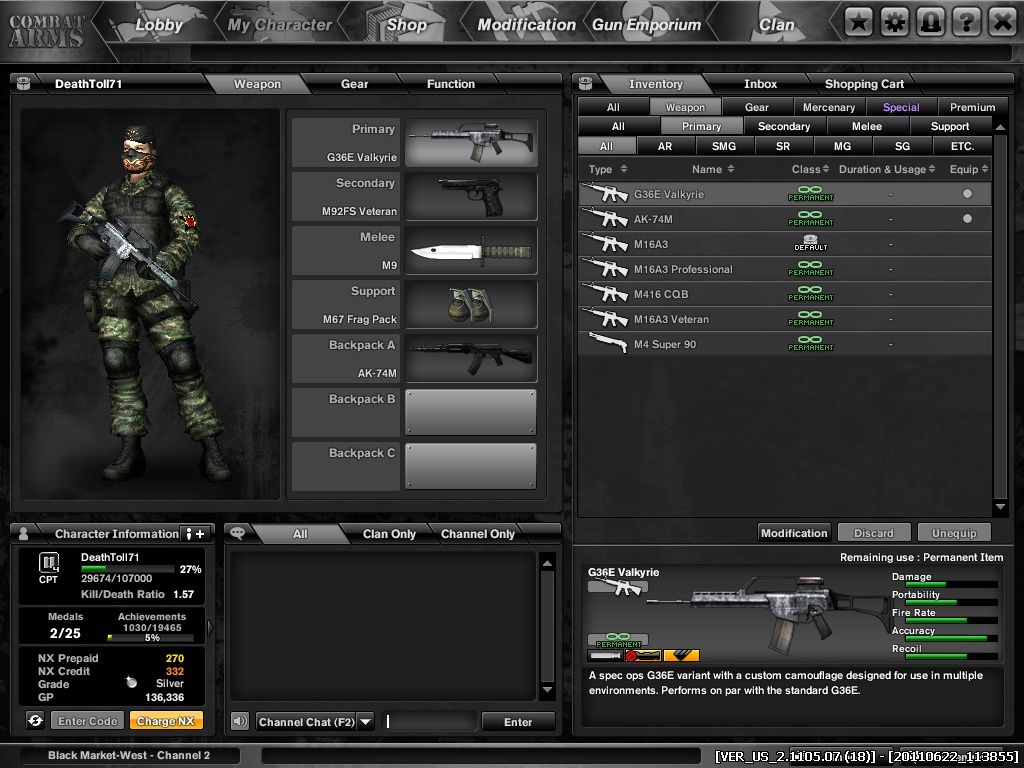Select the M9 knife Melee slot image
Screen dimensions: 1024x768
pyautogui.click(x=471, y=251)
